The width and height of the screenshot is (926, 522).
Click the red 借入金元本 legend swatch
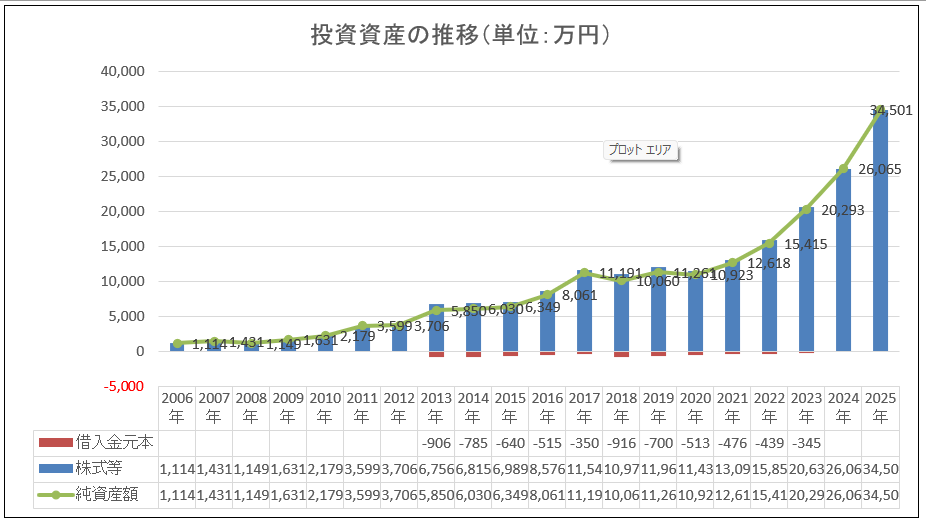click(x=53, y=442)
